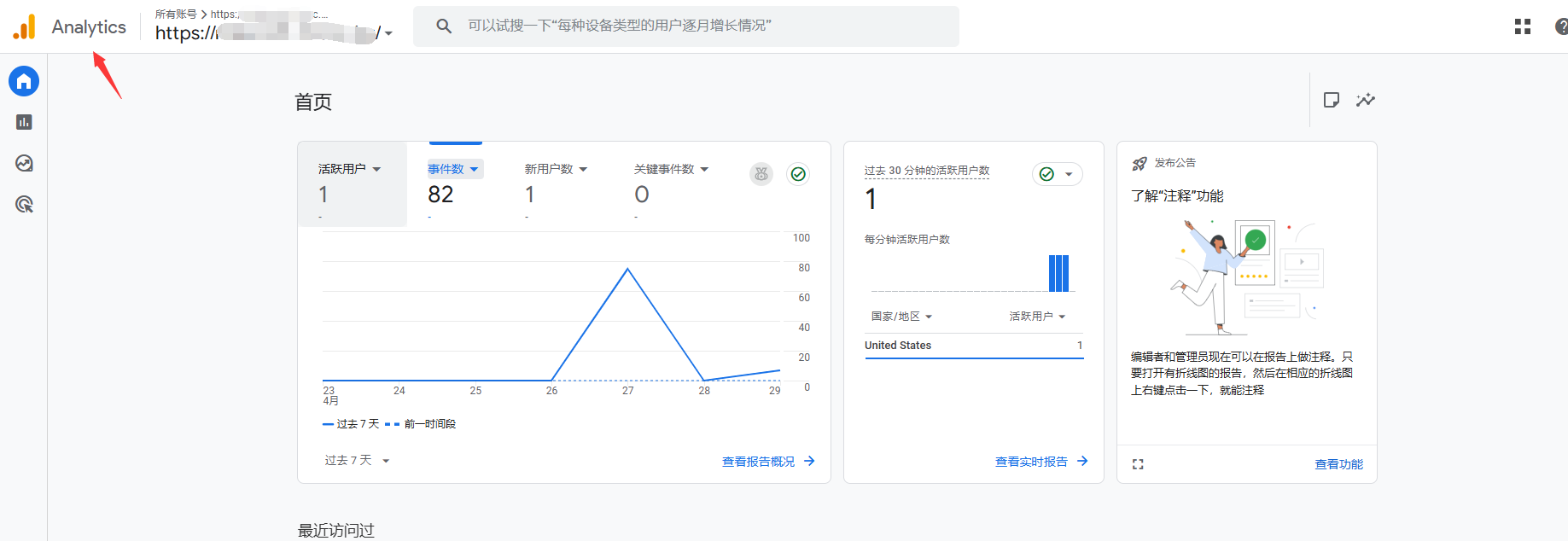Image resolution: width=1568 pixels, height=541 pixels.
Task: Select the 新用户数 metric tab
Action: [555, 169]
